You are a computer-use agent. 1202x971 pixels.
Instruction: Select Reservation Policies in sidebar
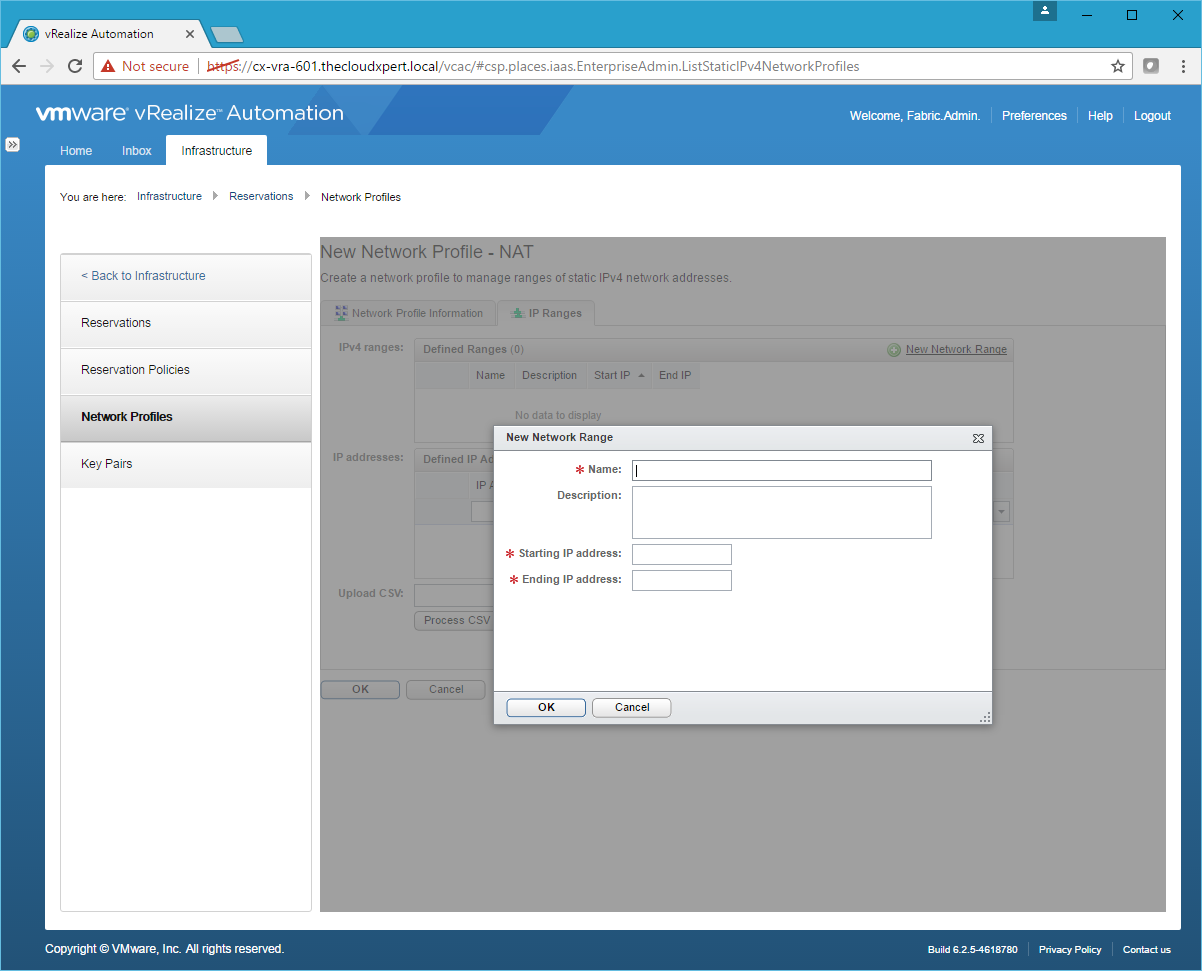click(135, 370)
